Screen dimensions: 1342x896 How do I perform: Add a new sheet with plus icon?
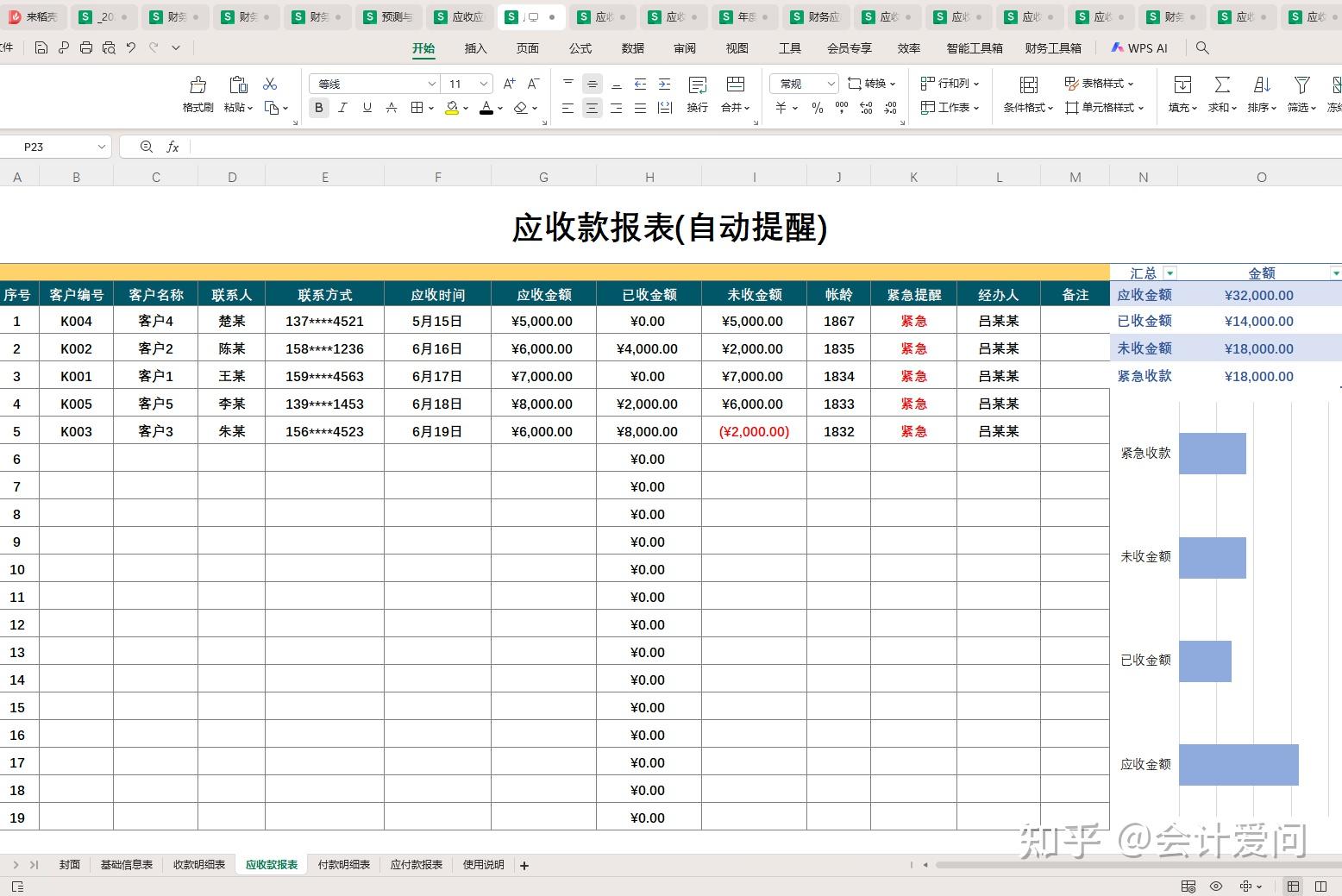(524, 865)
